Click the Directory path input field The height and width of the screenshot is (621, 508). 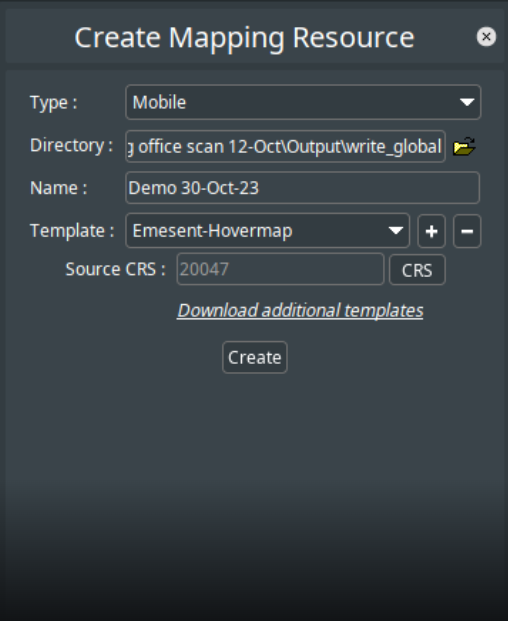click(x=285, y=146)
